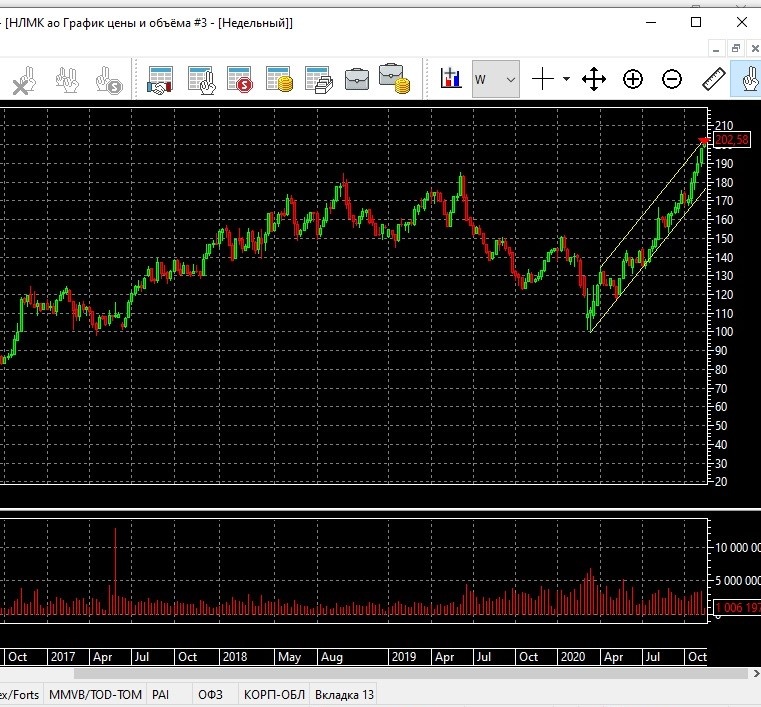This screenshot has height=707, width=761.
Task: Click the 202,58 current price label
Action: click(x=732, y=140)
